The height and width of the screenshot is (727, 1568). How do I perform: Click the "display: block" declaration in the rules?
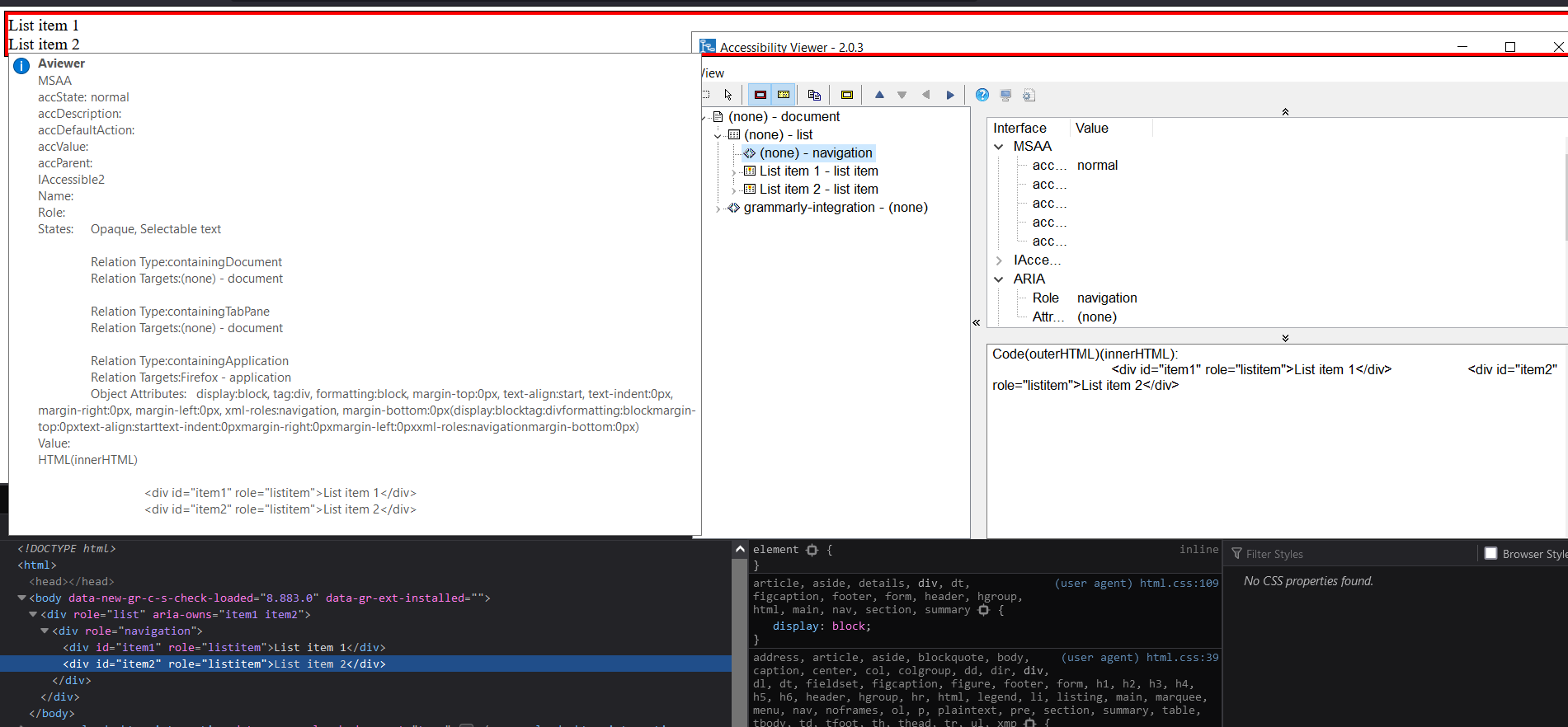point(822,626)
